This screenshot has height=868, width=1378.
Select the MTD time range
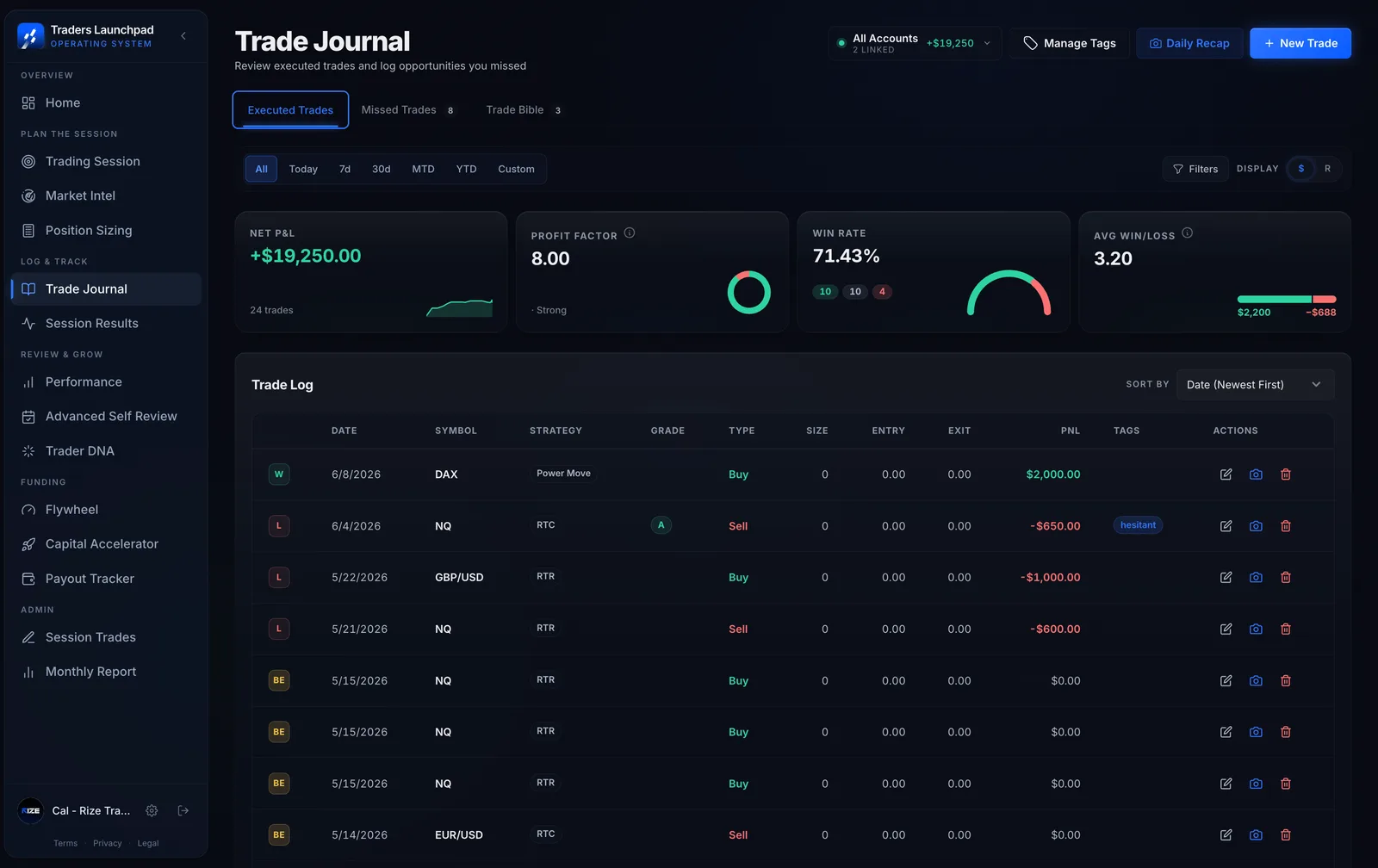[423, 170]
